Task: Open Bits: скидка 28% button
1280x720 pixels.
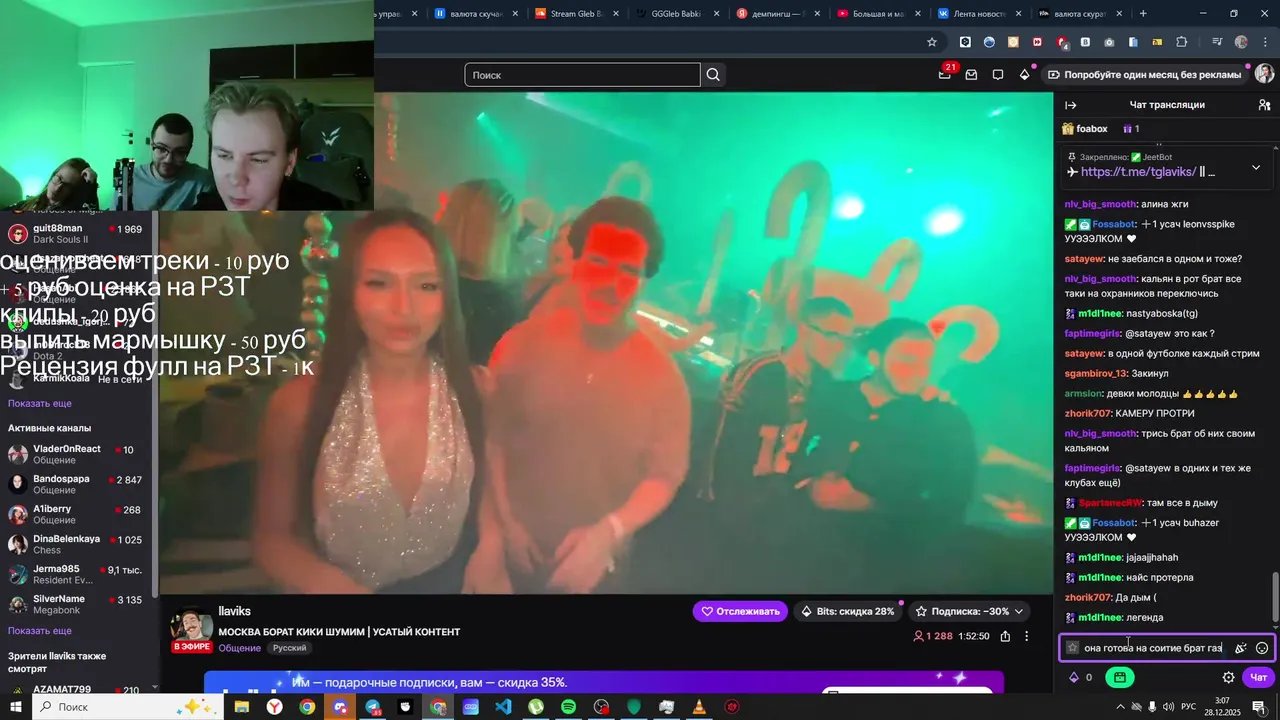Action: tap(848, 611)
